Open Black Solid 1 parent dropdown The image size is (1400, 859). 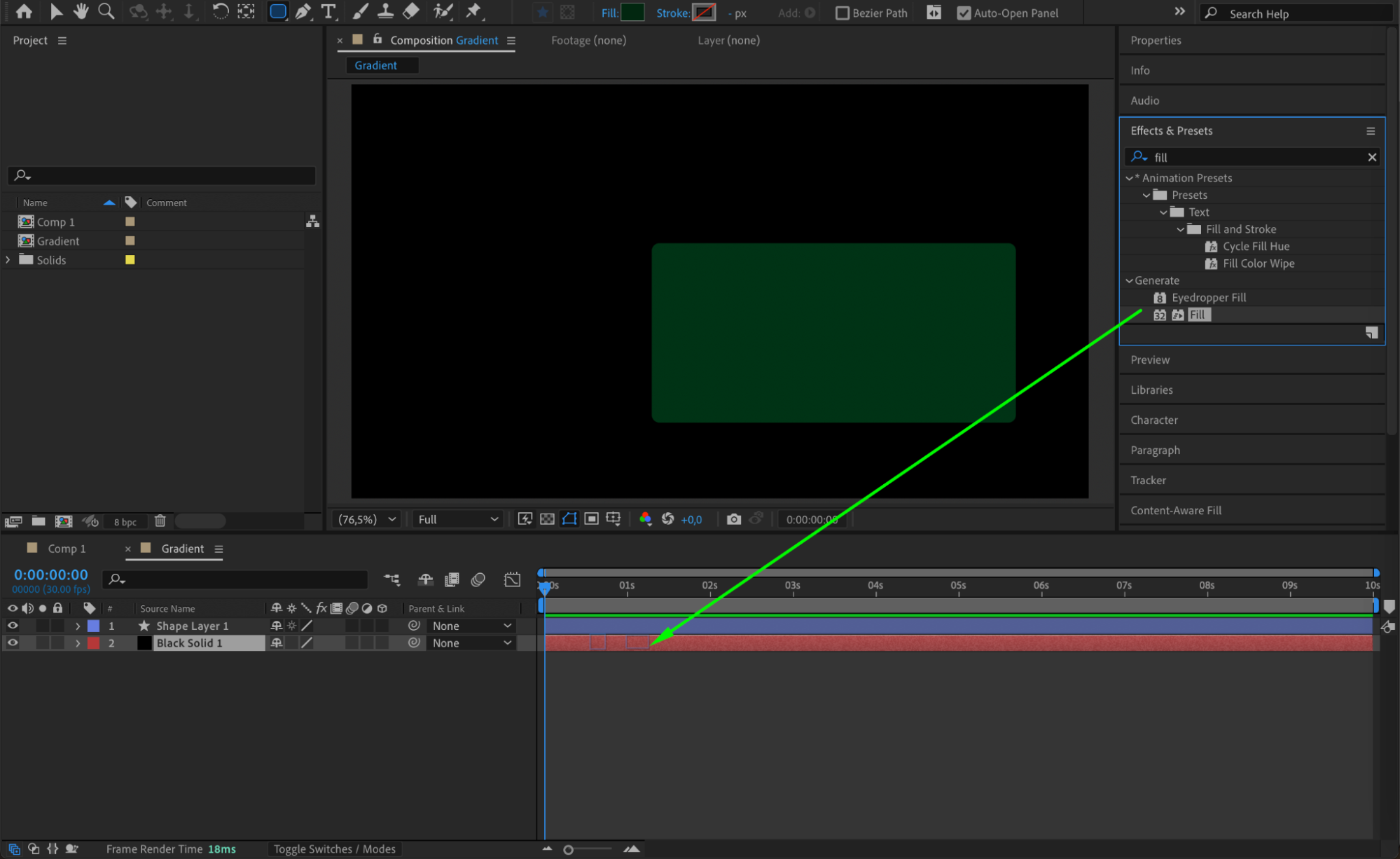pyautogui.click(x=471, y=643)
